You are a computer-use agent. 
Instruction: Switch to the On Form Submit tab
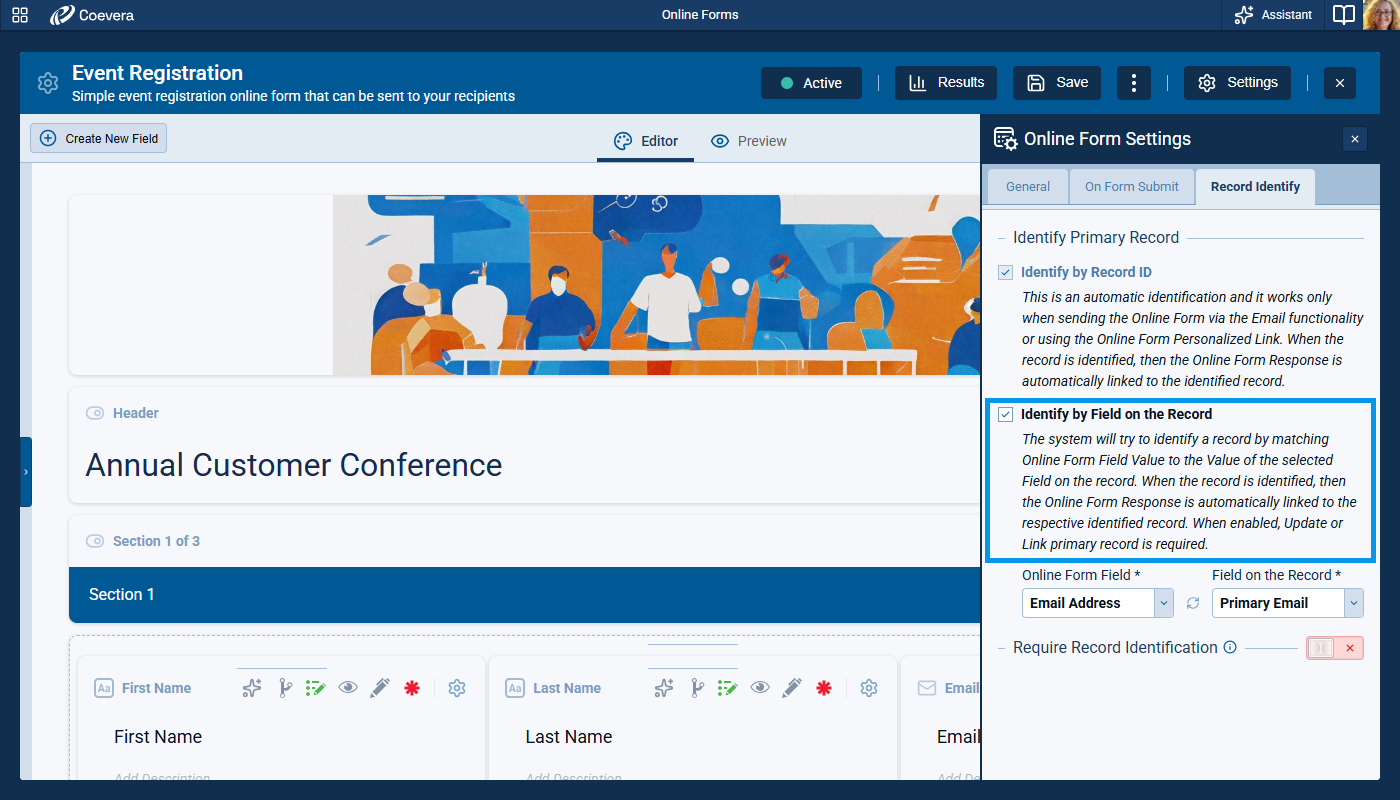click(1132, 187)
